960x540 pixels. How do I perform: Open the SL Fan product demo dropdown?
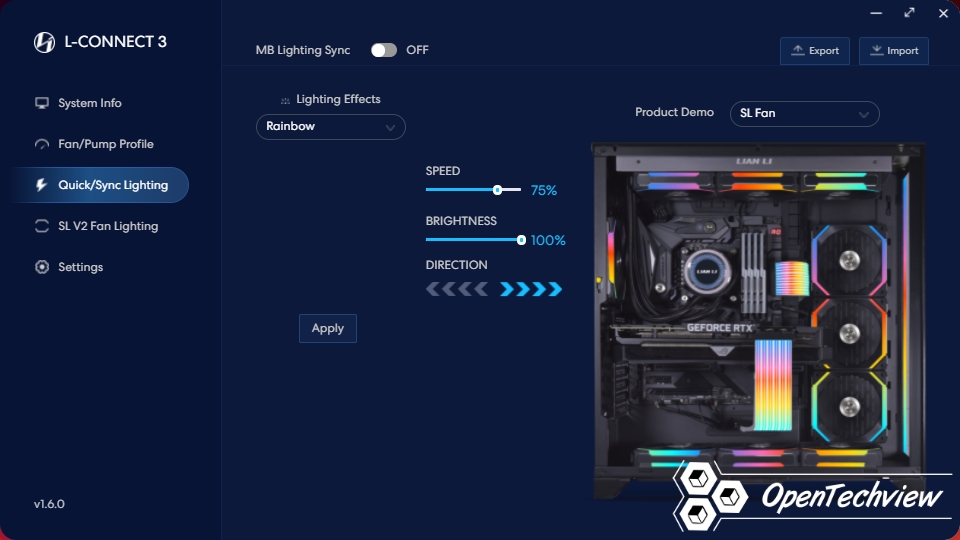coord(804,114)
